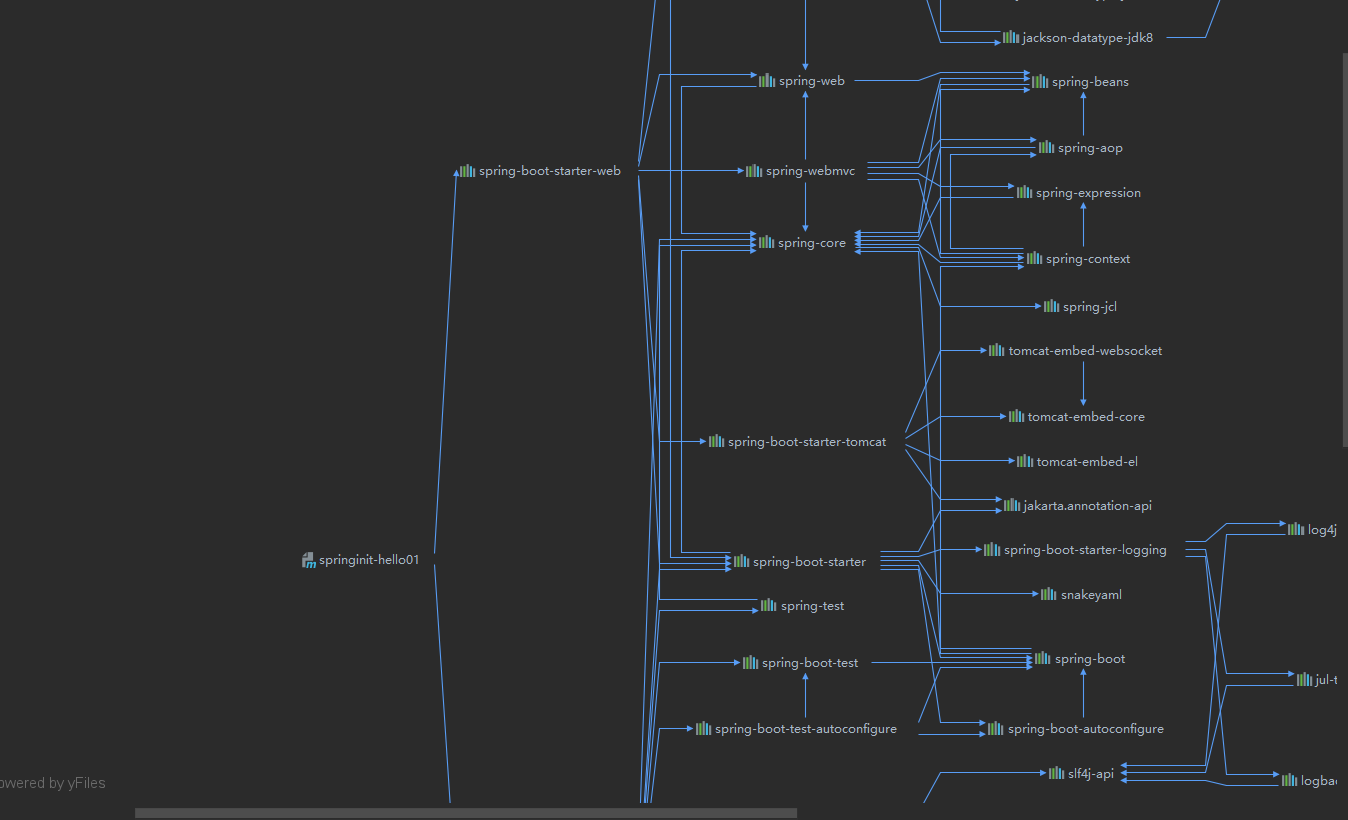Select the spring-boot-starter-web label

550,171
